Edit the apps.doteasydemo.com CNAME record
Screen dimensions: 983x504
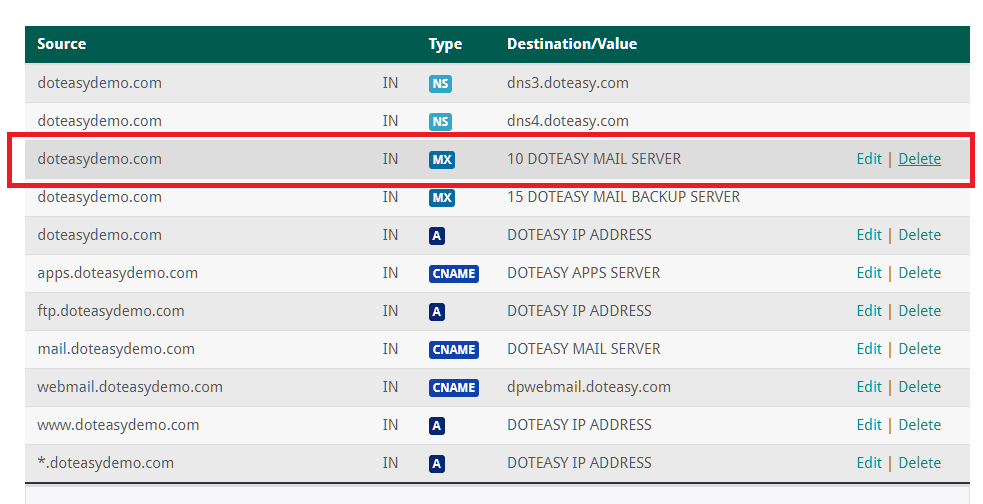[869, 273]
